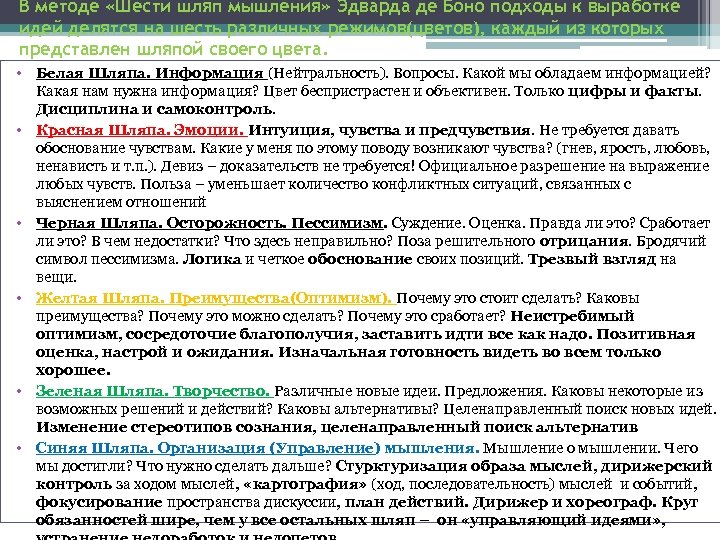Viewport: 720px width, 540px height.
Task: Click green heading 'Зеленая Шляпа. Творчество.'
Action: click(152, 391)
